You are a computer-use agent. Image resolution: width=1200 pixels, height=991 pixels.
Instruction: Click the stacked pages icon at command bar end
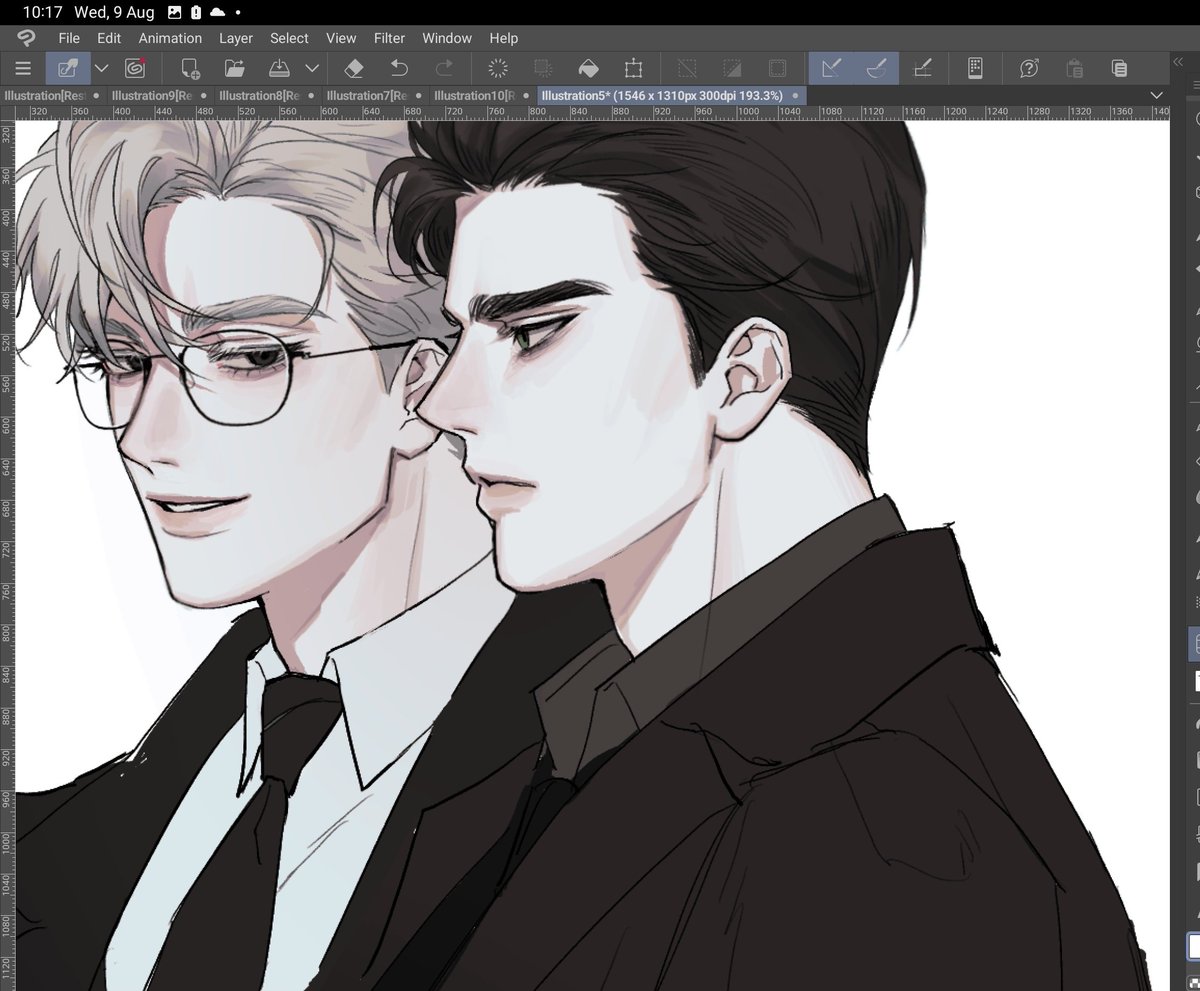pyautogui.click(x=1120, y=68)
